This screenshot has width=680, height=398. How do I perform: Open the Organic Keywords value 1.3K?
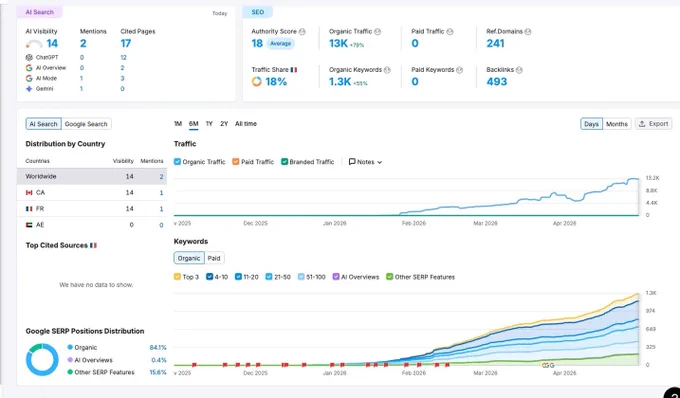[x=340, y=82]
